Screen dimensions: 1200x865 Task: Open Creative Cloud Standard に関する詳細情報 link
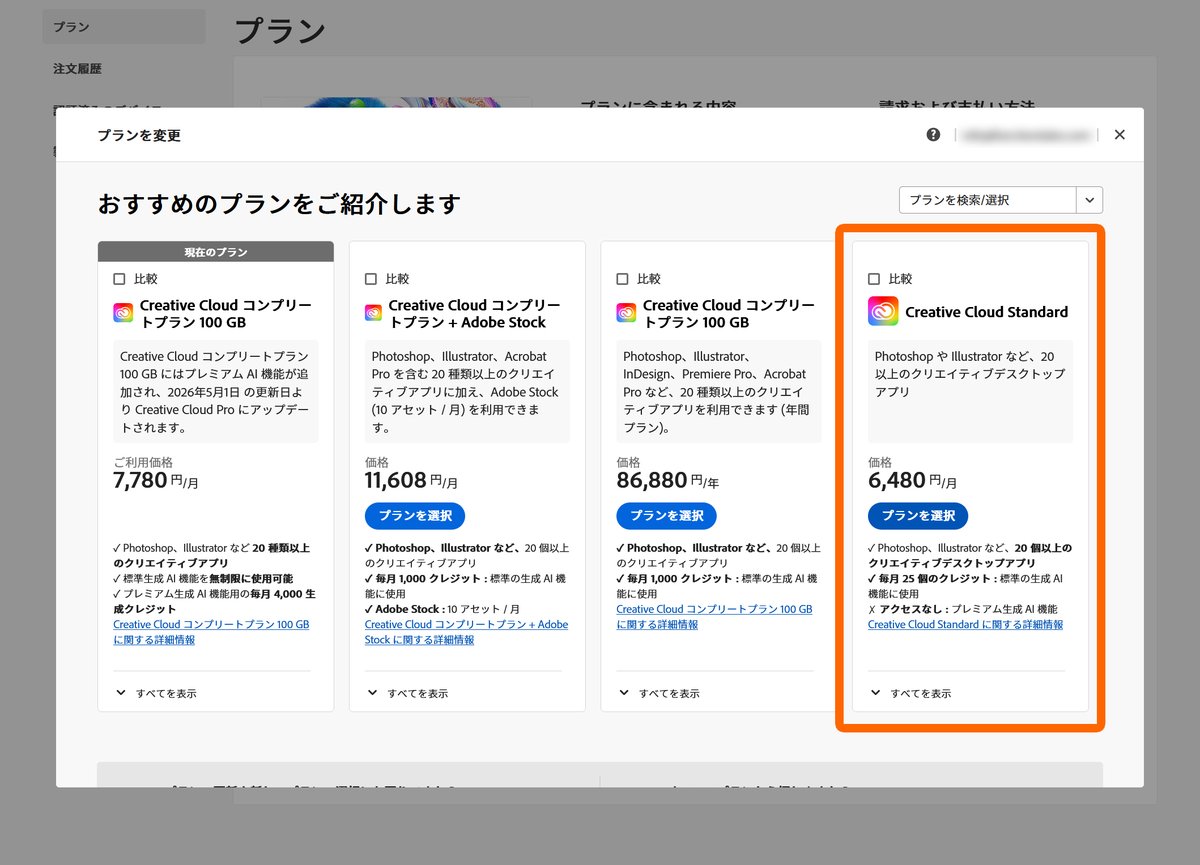point(965,624)
